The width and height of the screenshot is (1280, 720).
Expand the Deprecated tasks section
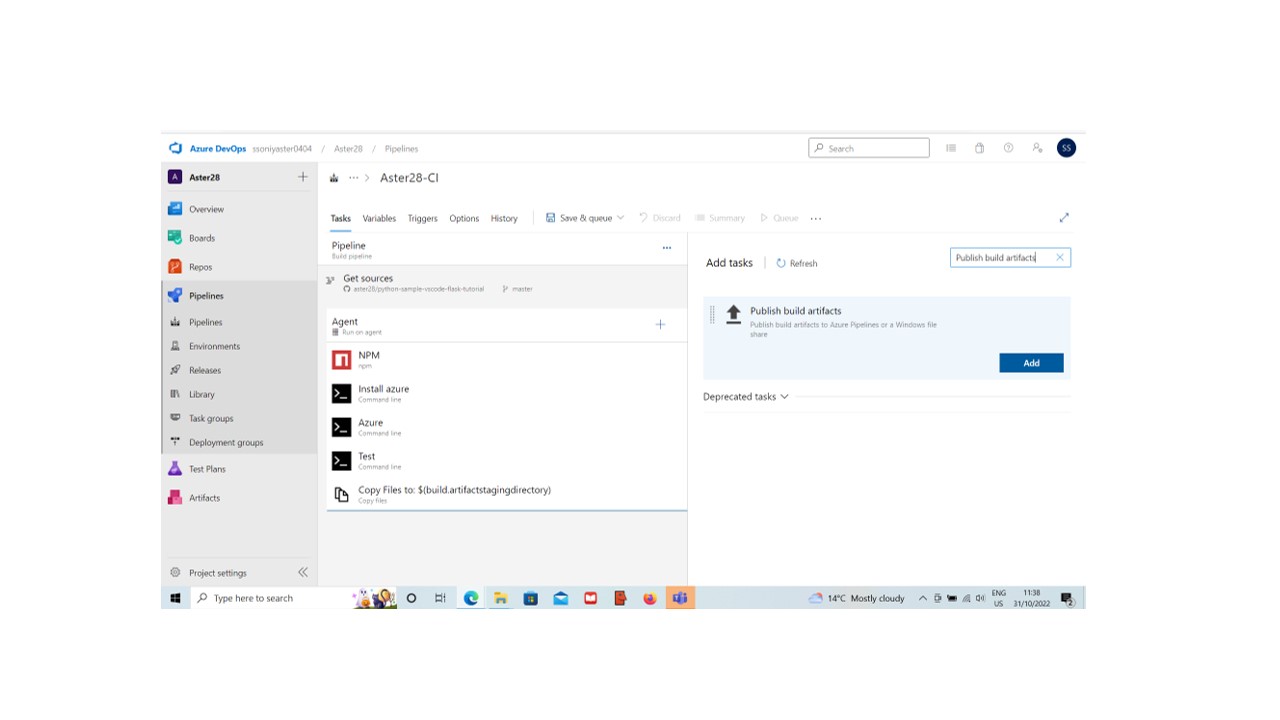click(x=746, y=397)
